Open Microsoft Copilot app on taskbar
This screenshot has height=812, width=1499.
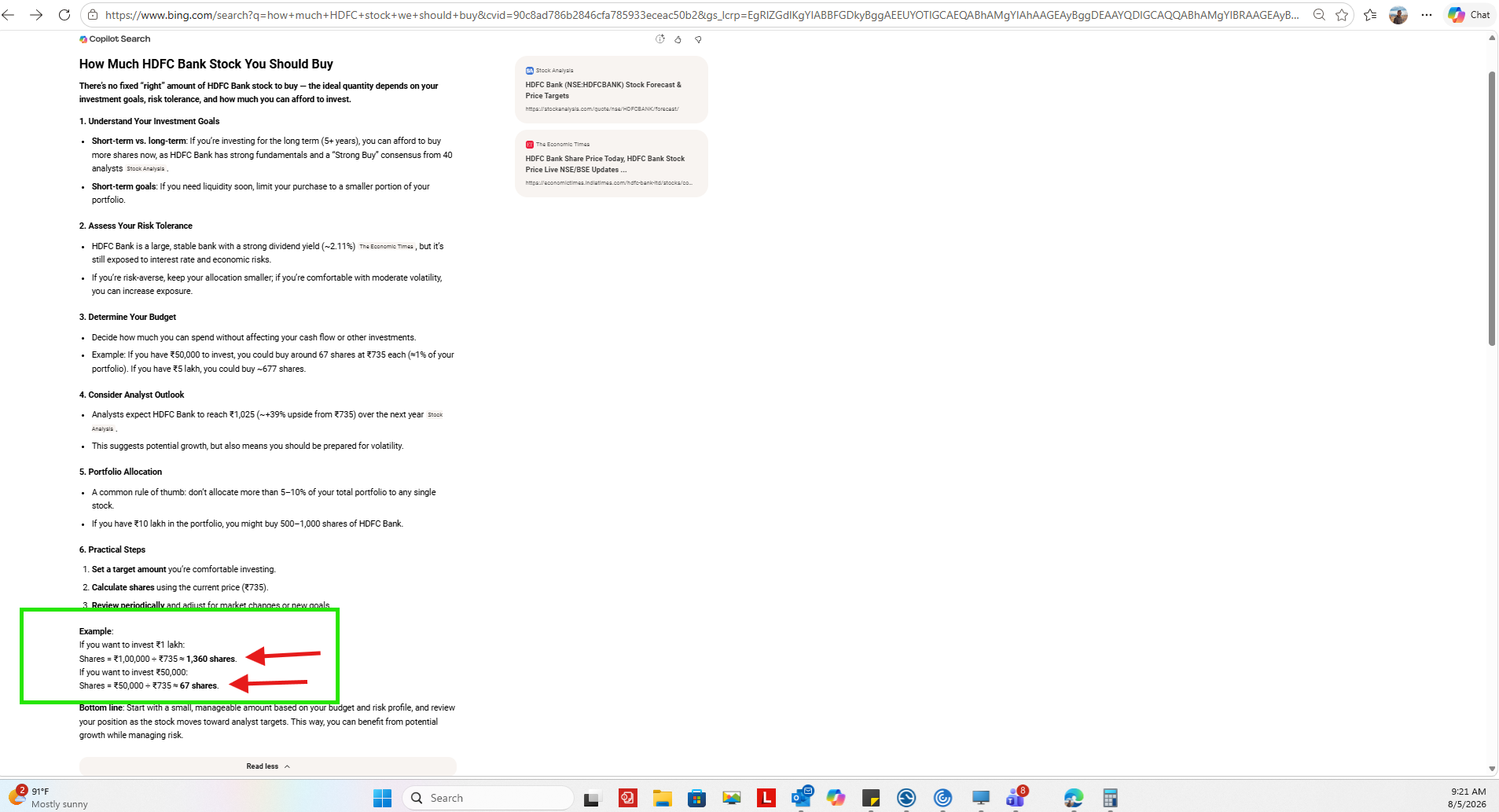836,798
